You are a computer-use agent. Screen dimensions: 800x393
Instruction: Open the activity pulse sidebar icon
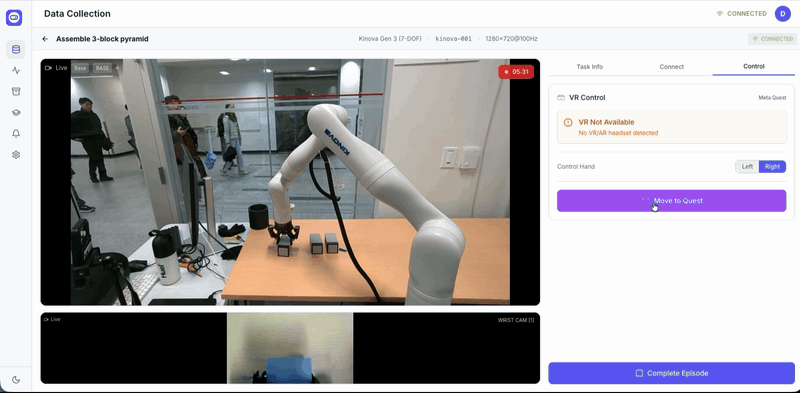[16, 70]
